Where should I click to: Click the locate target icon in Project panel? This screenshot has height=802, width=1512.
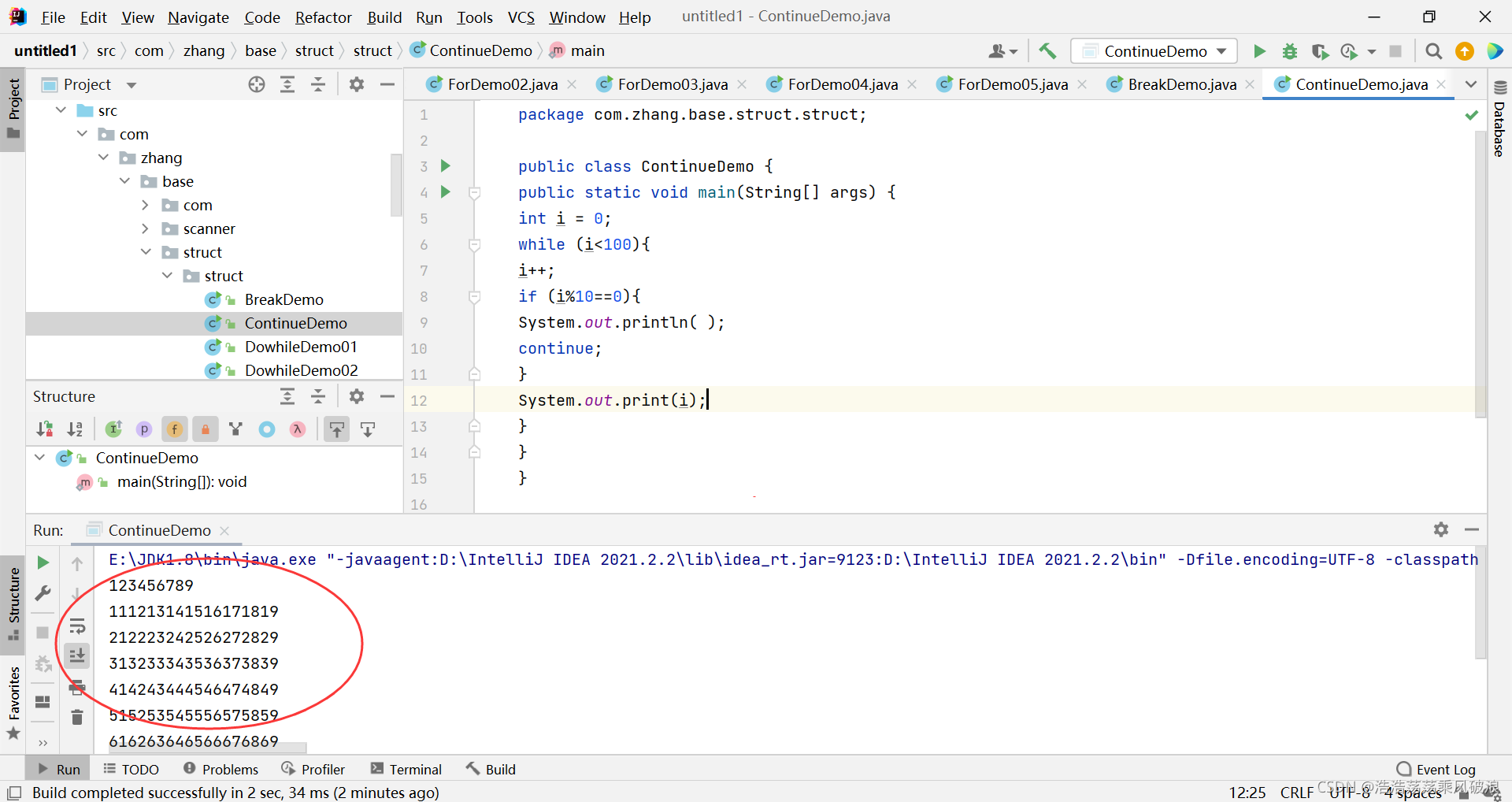[257, 84]
